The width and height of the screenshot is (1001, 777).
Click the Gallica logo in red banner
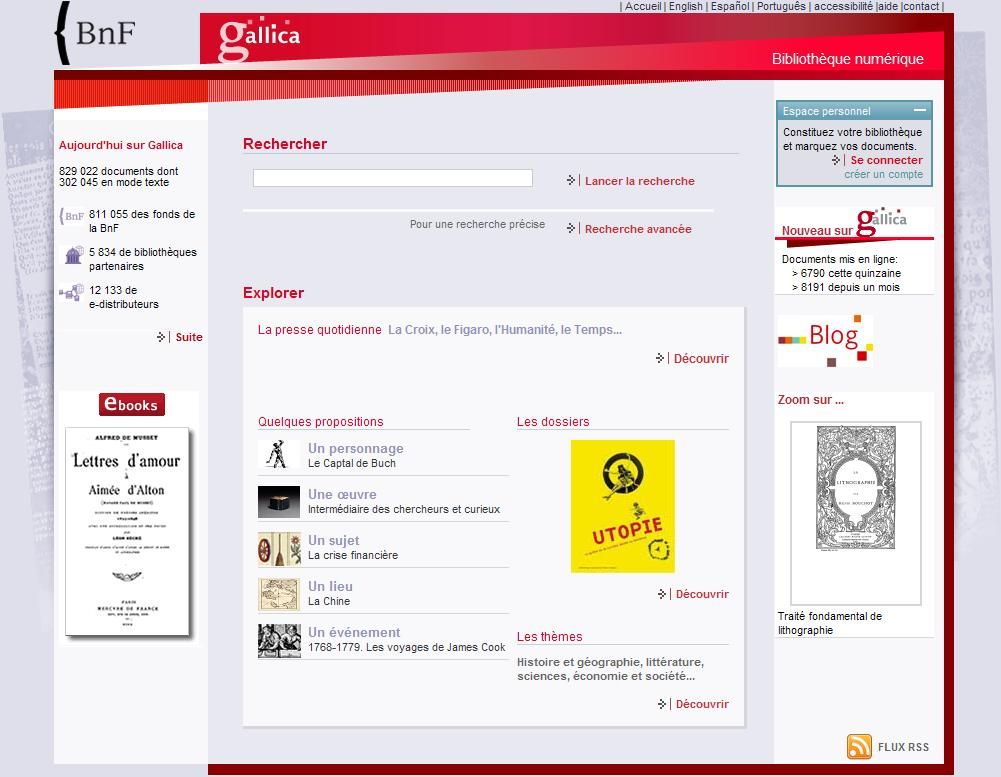tap(259, 39)
